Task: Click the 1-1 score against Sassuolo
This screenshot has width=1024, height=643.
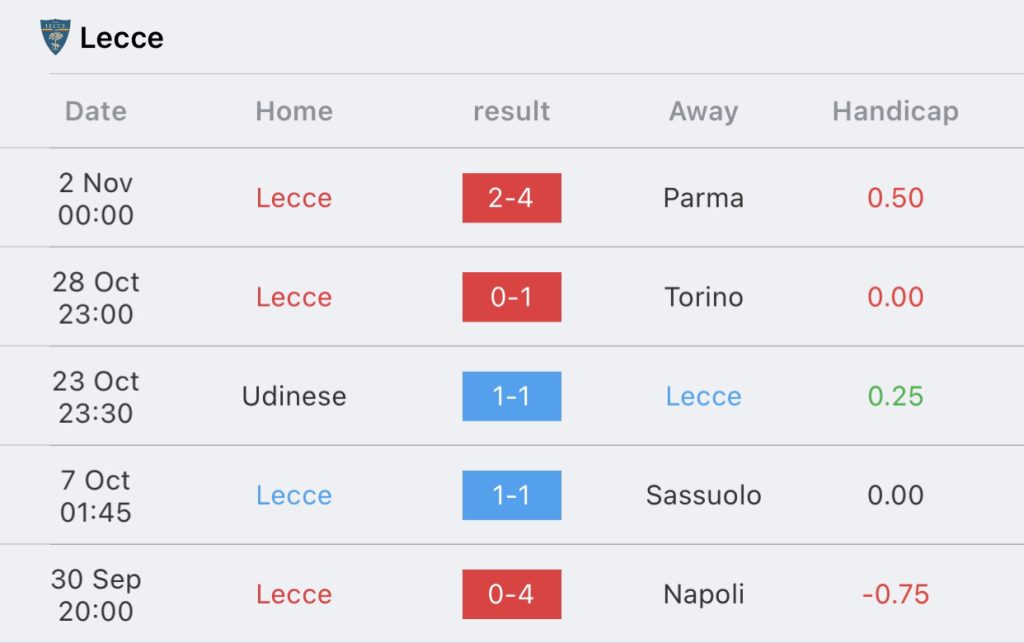Action: (511, 495)
